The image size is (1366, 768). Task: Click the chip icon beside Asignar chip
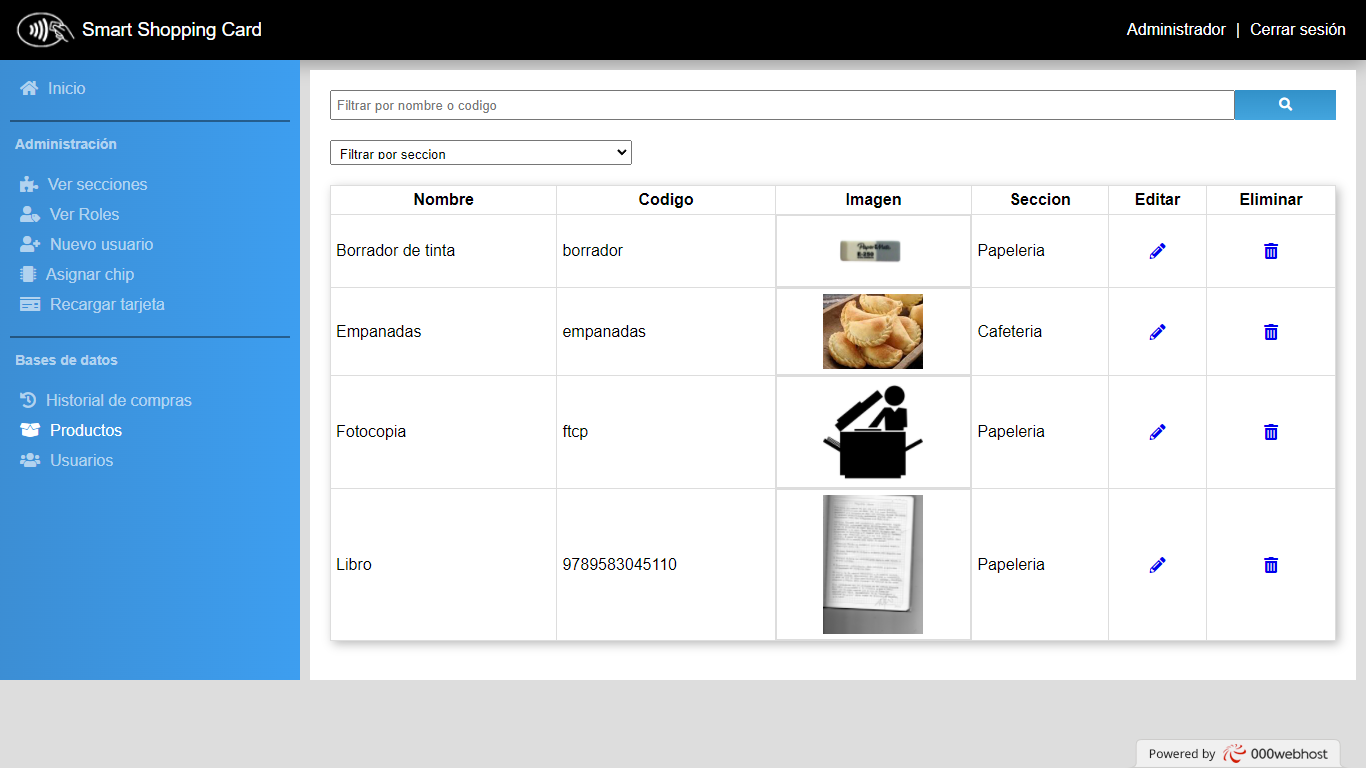coord(28,275)
